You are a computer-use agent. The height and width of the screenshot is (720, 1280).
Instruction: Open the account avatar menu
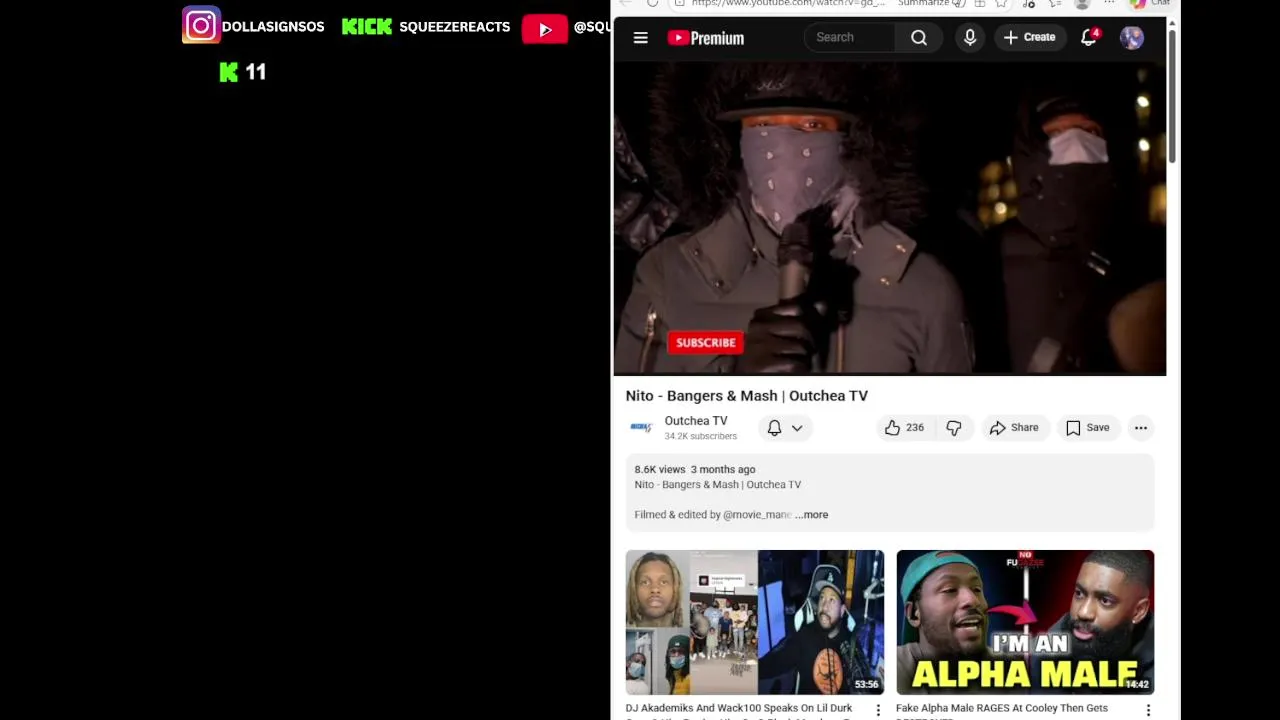pyautogui.click(x=1132, y=38)
